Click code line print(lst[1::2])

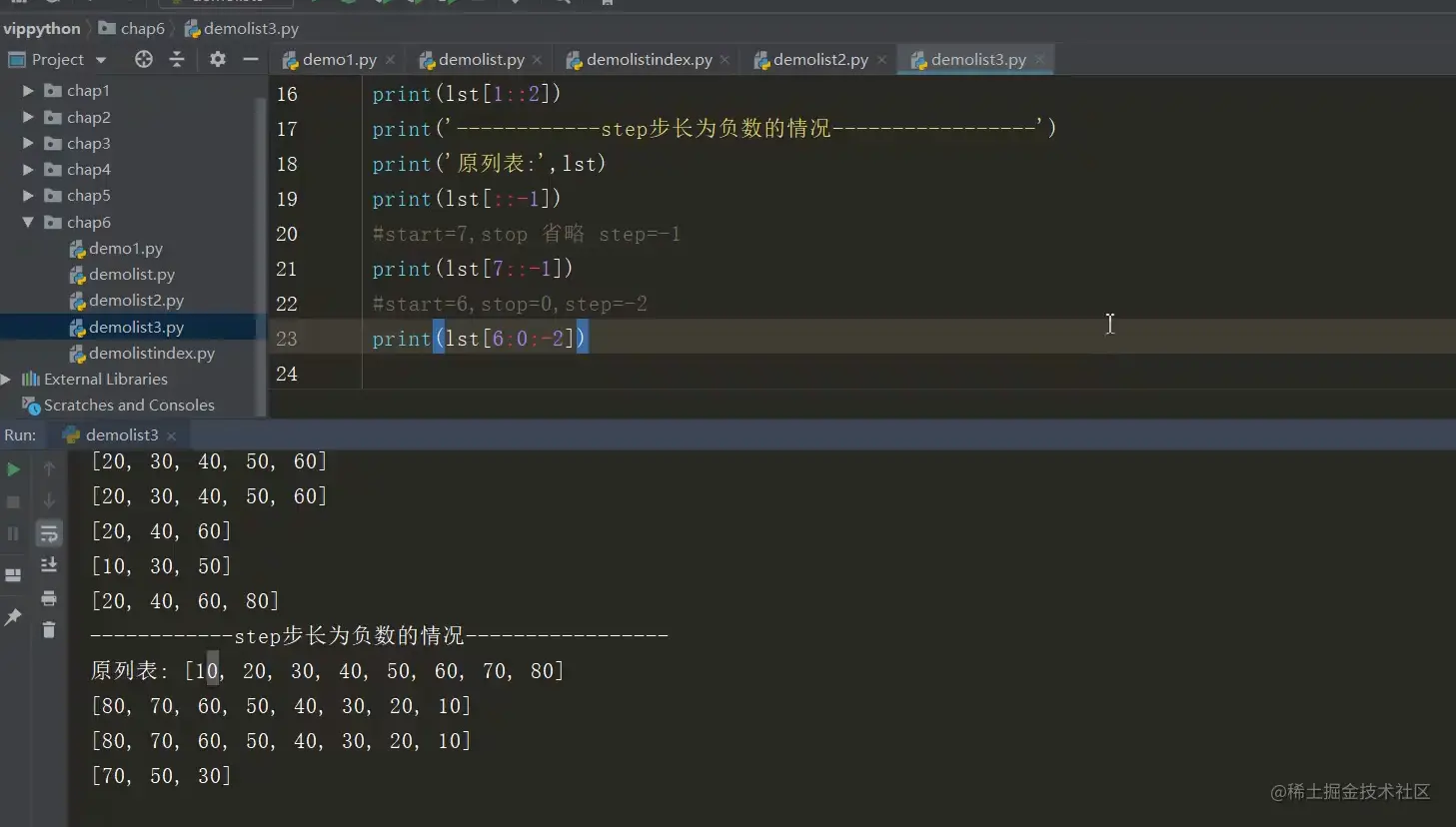(x=467, y=94)
